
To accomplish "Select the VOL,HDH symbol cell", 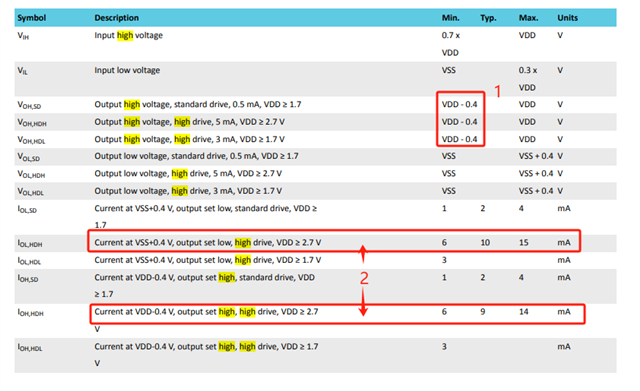I will click(x=31, y=174).
